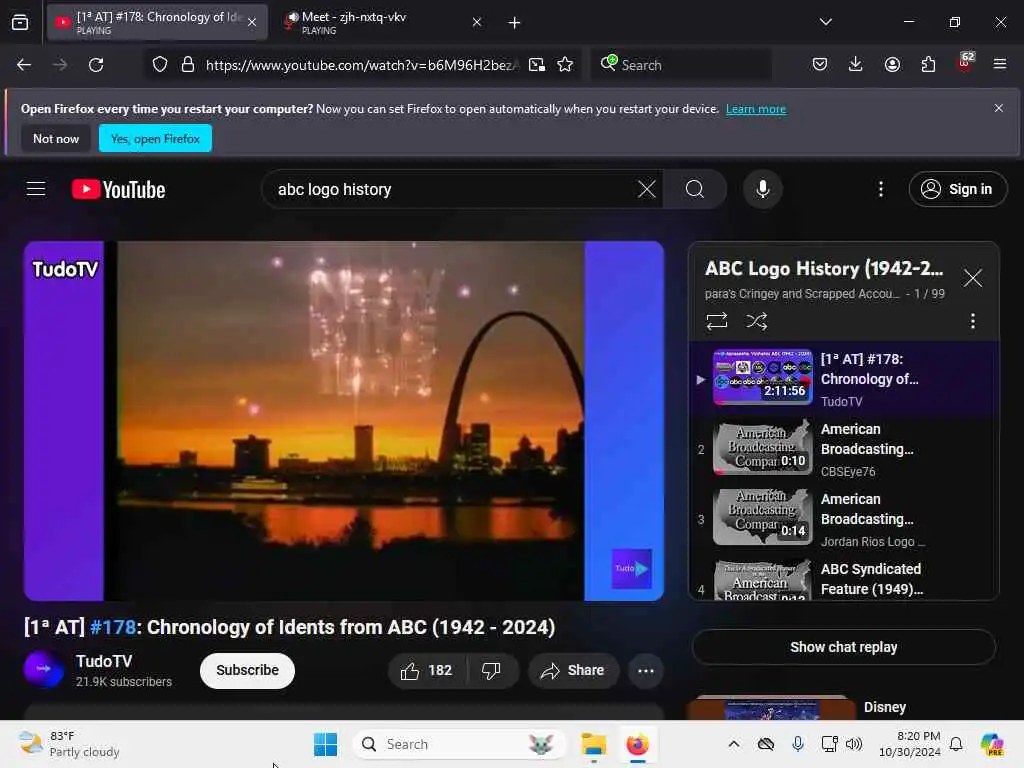Expand the list all tabs chevron
Screen dimensions: 1024x768
tap(825, 22)
